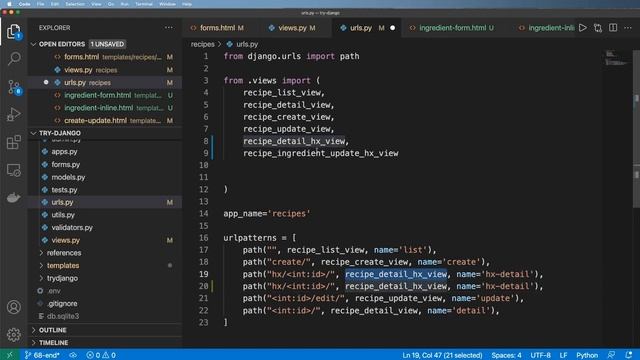The height and width of the screenshot is (360, 640).
Task: Open notifications bell in status bar
Action: click(629, 355)
